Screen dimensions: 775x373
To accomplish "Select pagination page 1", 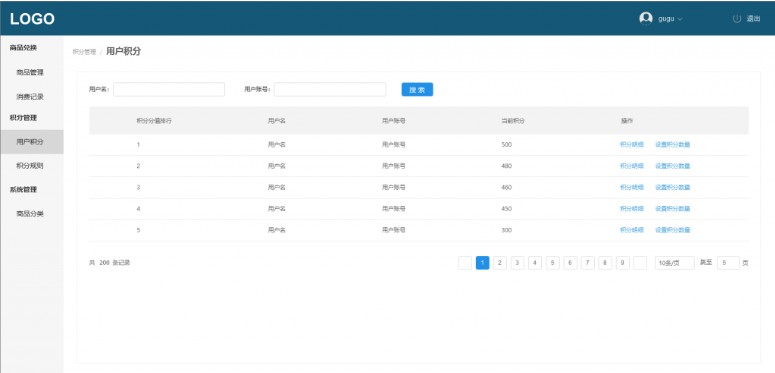I will (482, 263).
